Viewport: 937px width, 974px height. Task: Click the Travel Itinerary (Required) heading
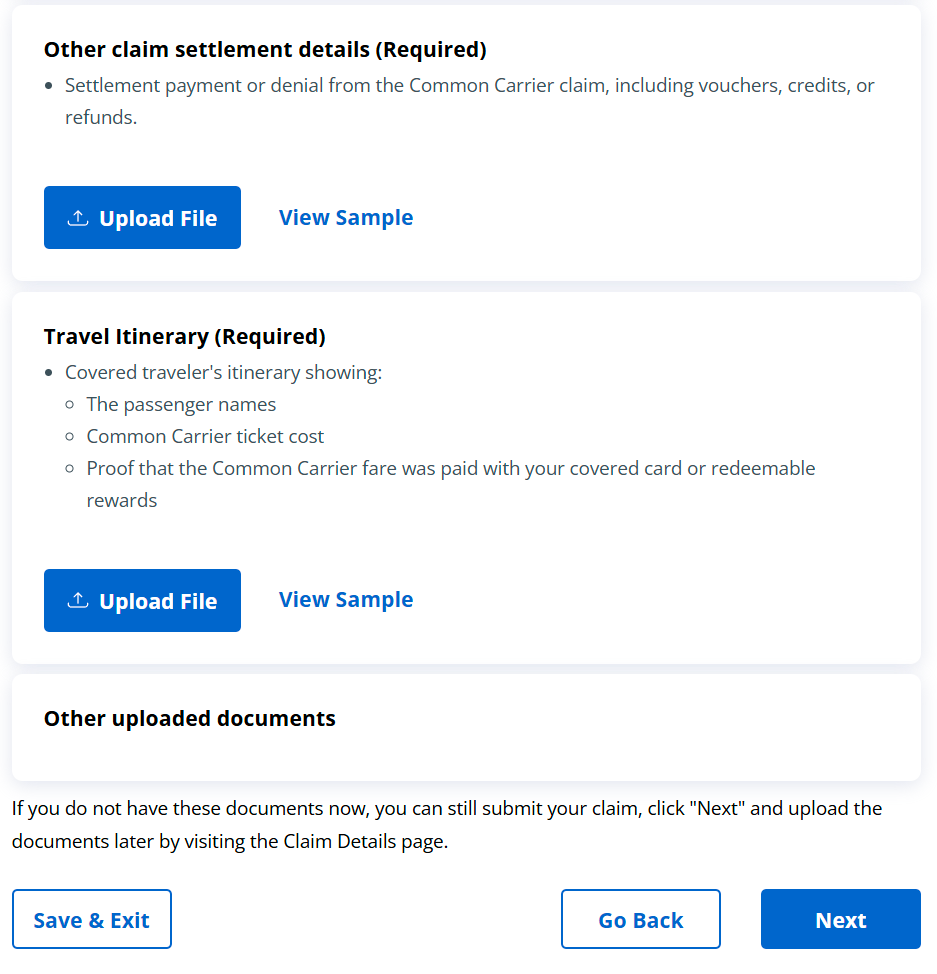(185, 337)
